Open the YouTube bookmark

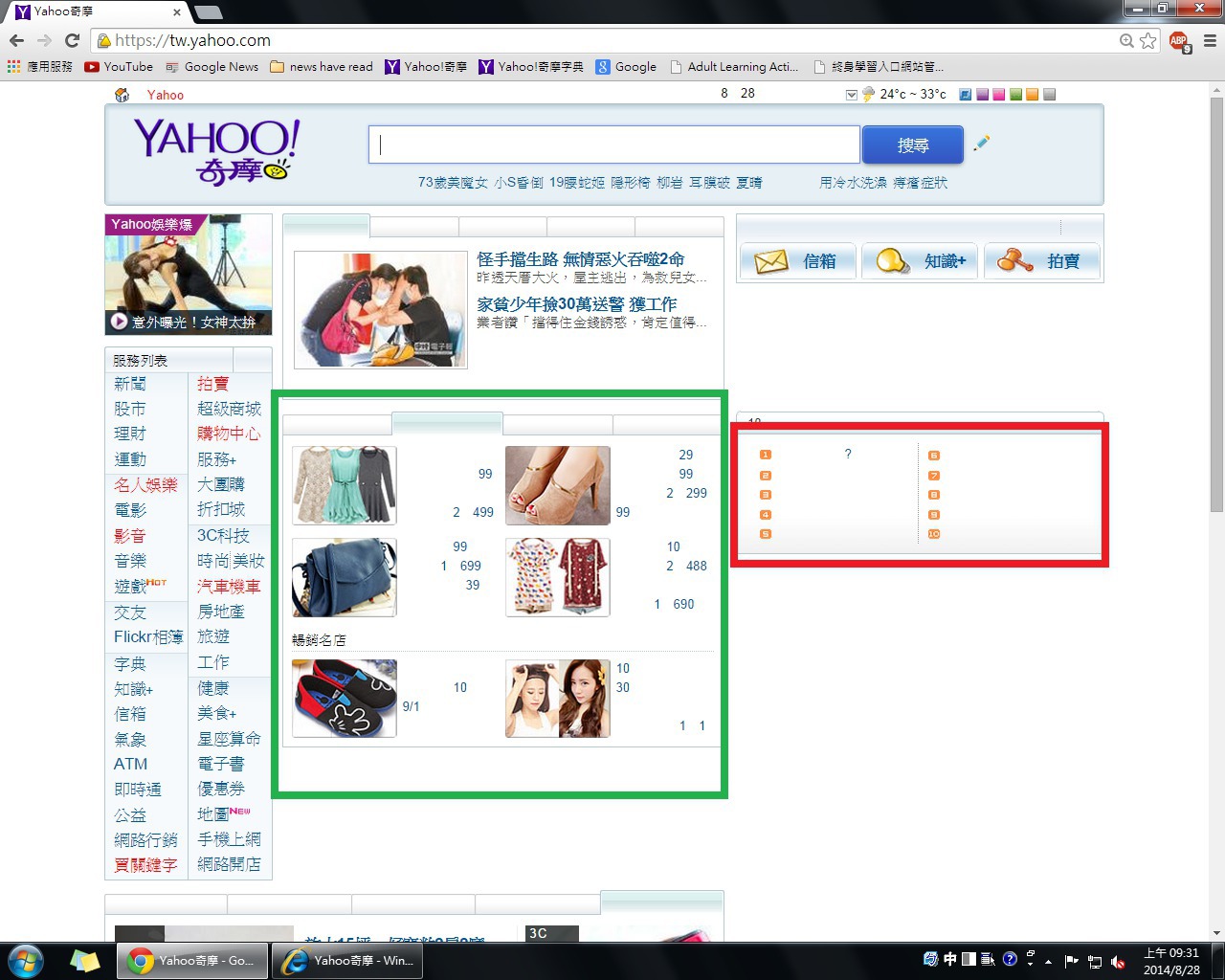tap(119, 66)
